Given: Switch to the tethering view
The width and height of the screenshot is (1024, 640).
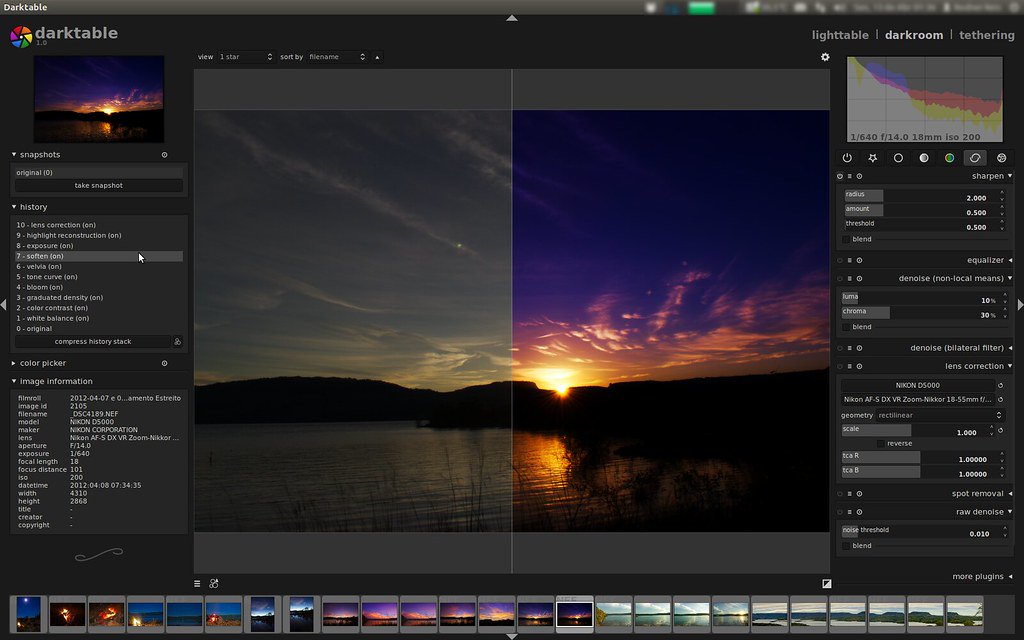Looking at the screenshot, I should [x=986, y=34].
